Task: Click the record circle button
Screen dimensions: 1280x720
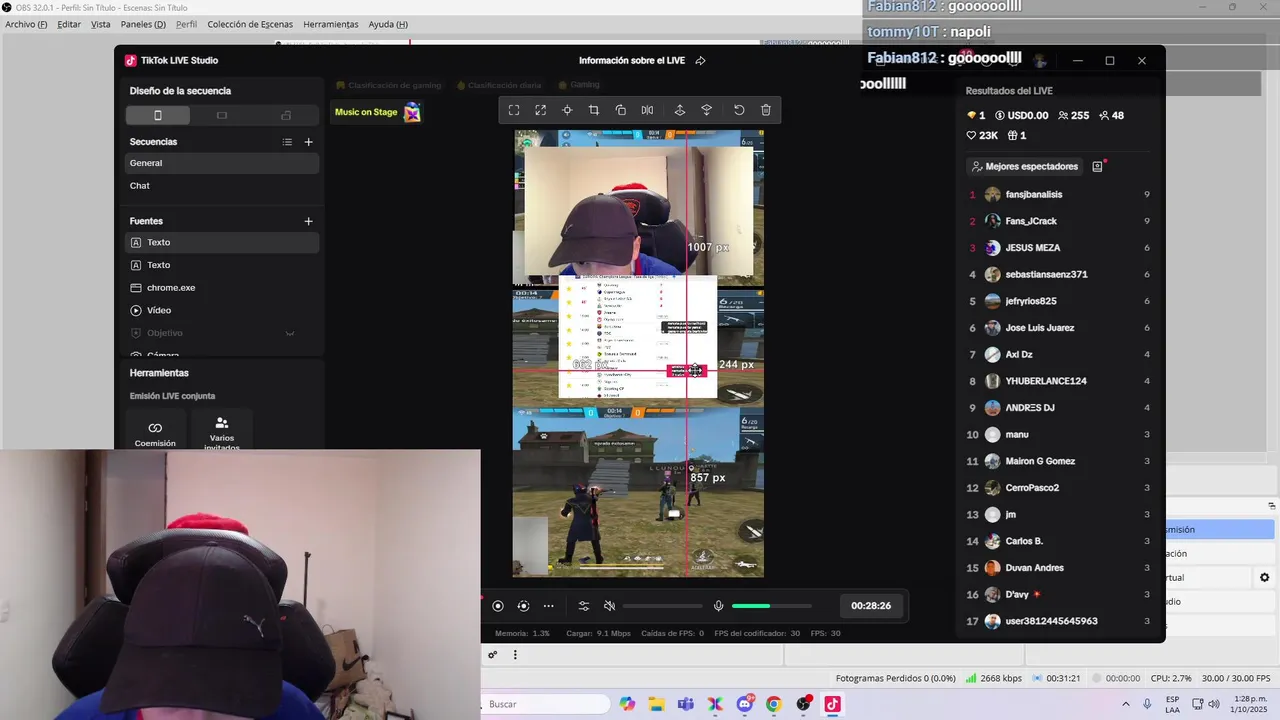Action: coord(497,606)
